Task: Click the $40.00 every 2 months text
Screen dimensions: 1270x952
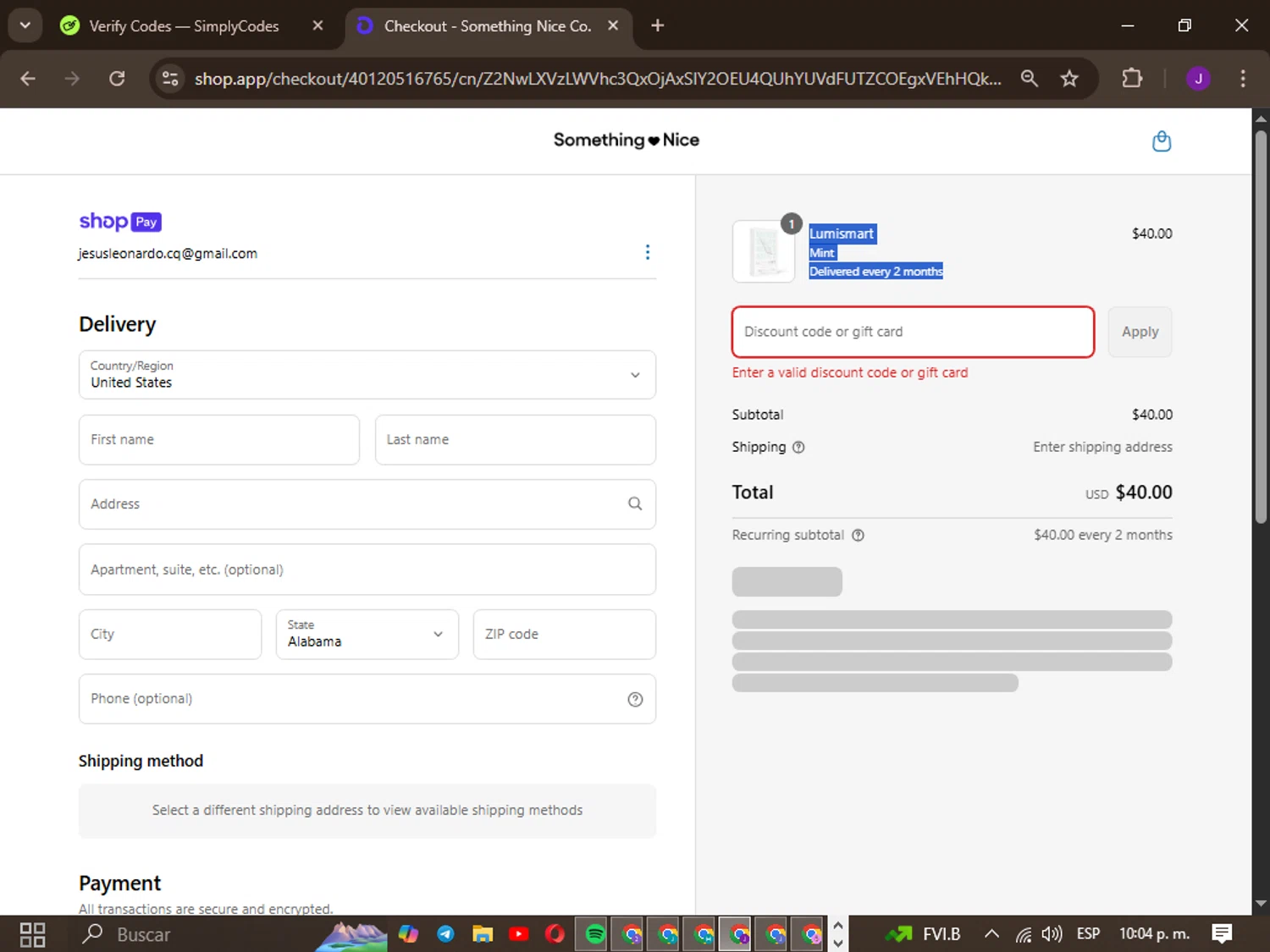Action: pyautogui.click(x=1103, y=535)
